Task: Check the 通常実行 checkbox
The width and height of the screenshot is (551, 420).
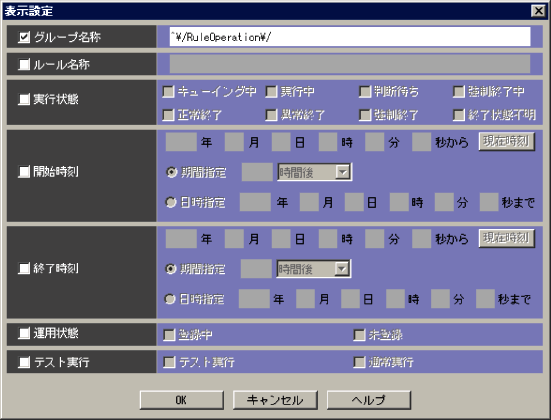Action: point(359,362)
